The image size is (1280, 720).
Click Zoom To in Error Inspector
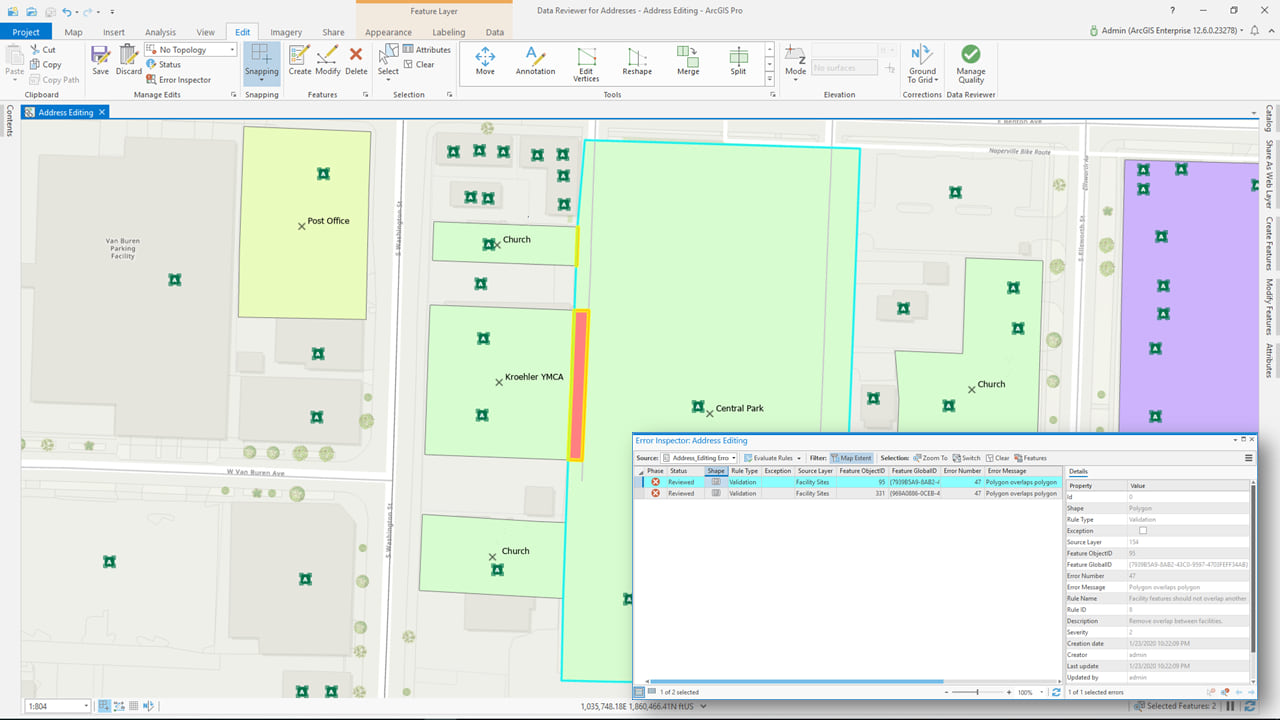tap(930, 458)
